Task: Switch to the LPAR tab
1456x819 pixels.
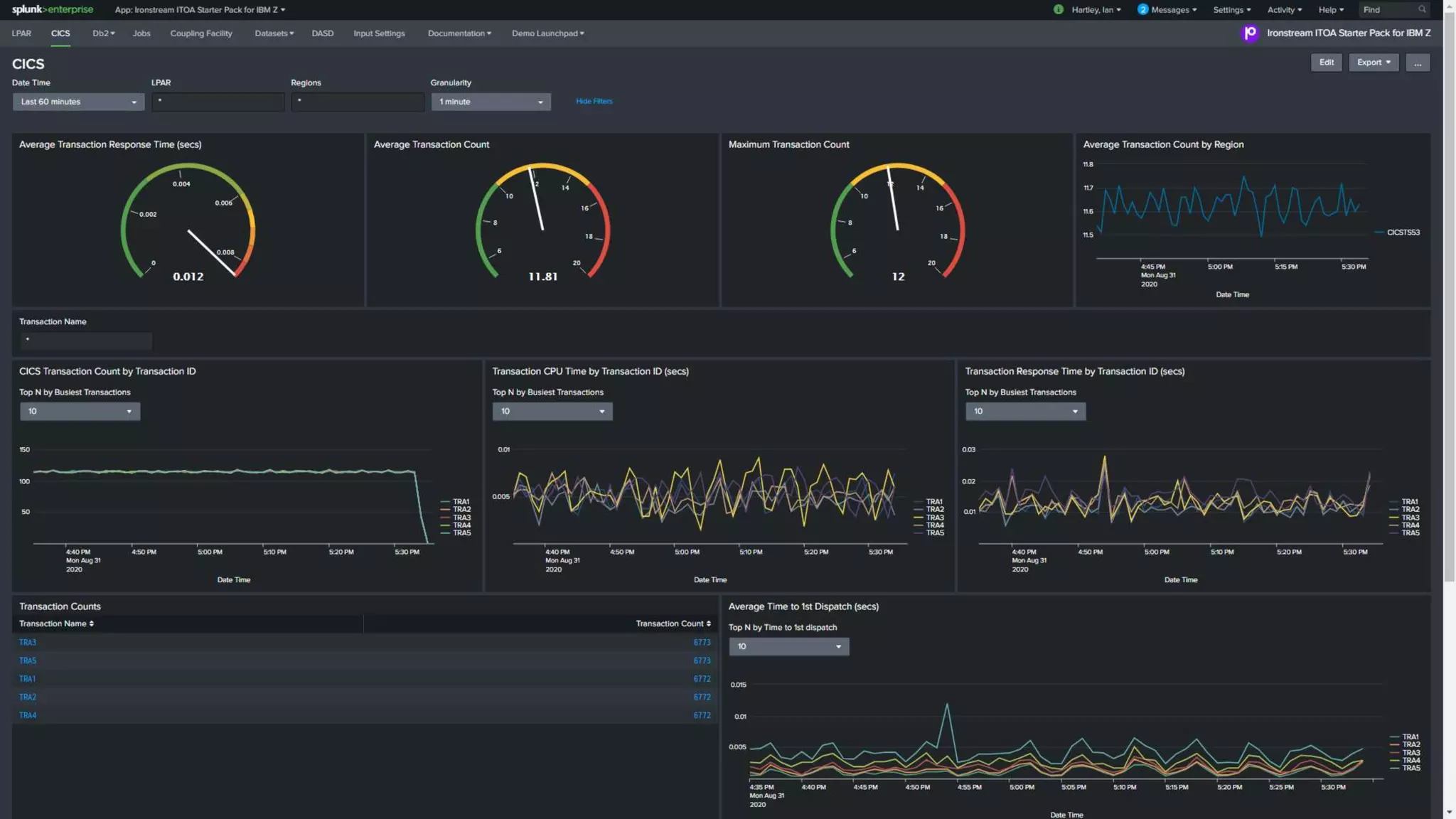Action: (x=21, y=33)
